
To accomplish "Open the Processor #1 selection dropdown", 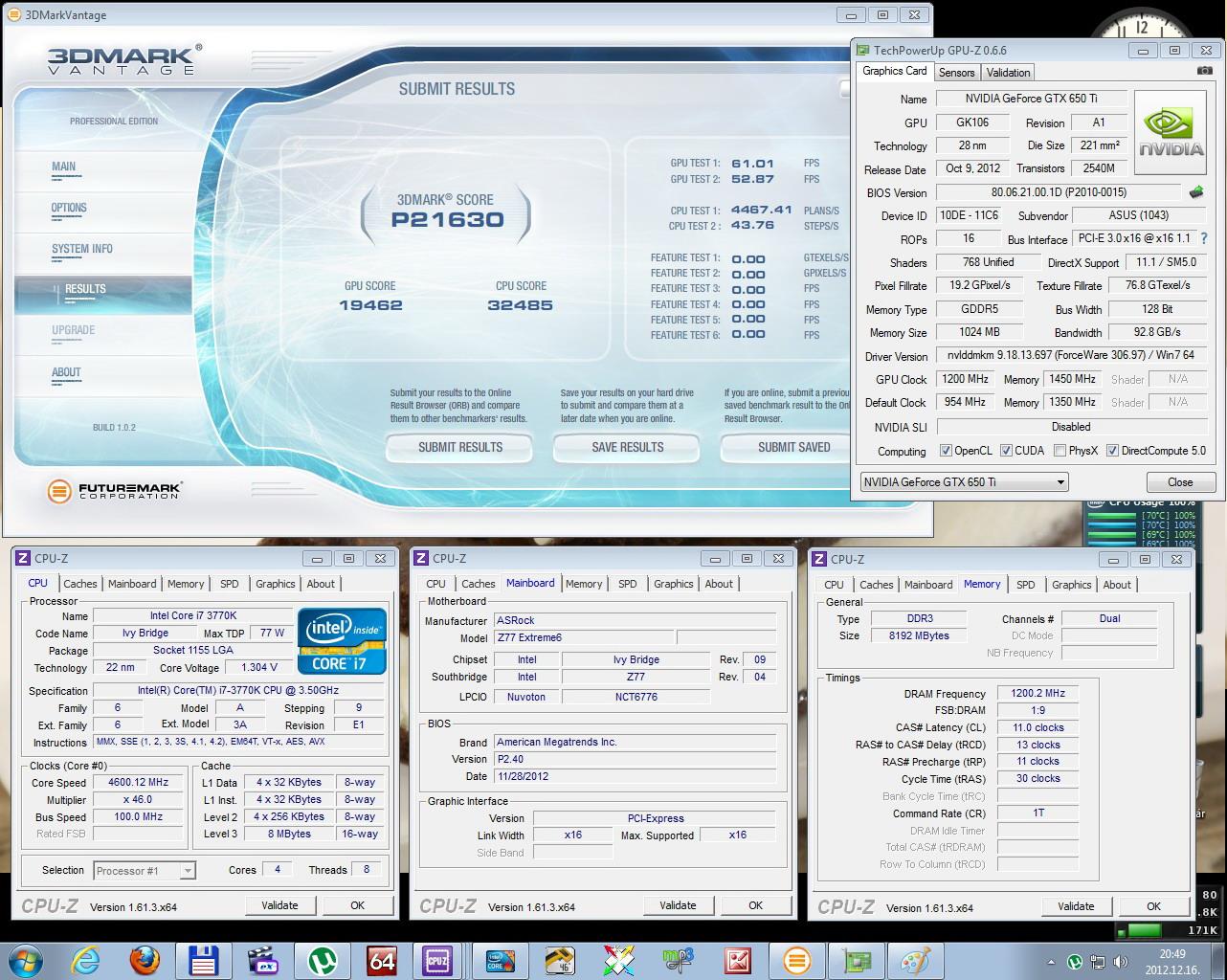I will click(145, 870).
